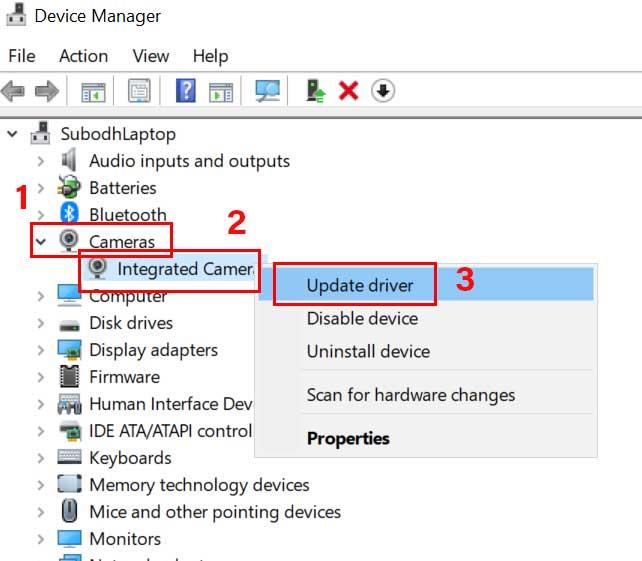Collapse the Cameras category
Viewport: 642px width, 561px height.
coord(40,241)
